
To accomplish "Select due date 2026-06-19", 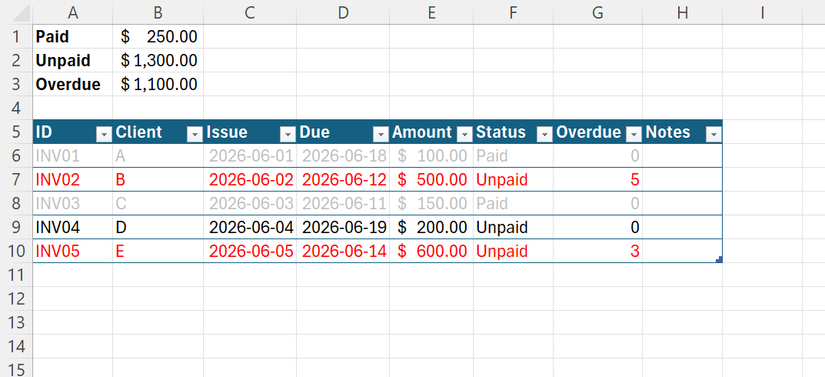I will (343, 227).
